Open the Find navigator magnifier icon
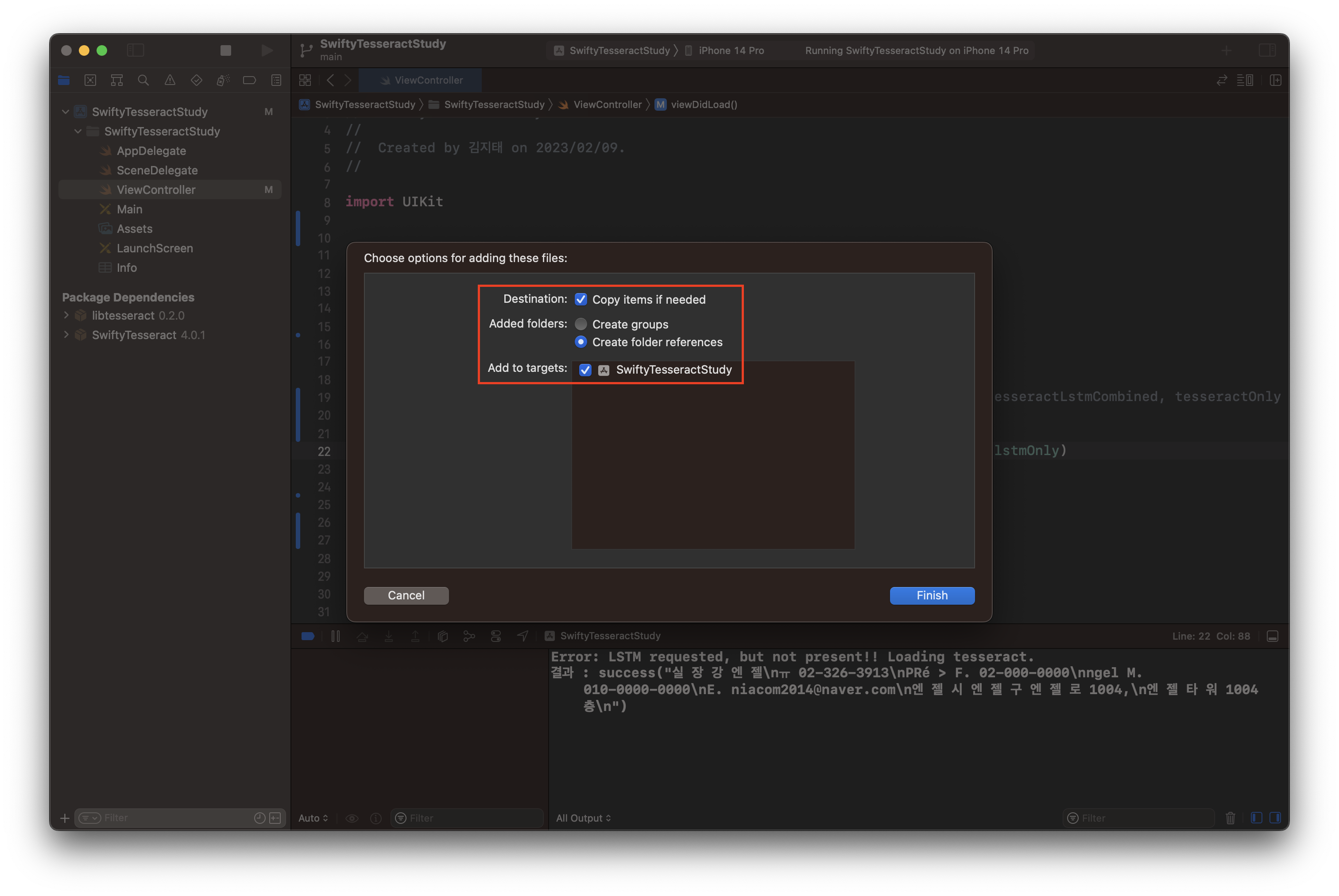The width and height of the screenshot is (1339, 896). (143, 81)
